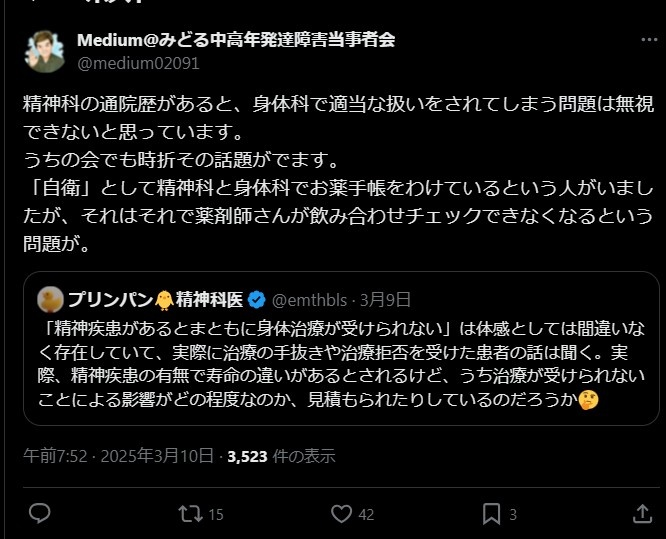Viewport: 666px width, 539px height.
Task: Click the repost count 15
Action: [215, 515]
